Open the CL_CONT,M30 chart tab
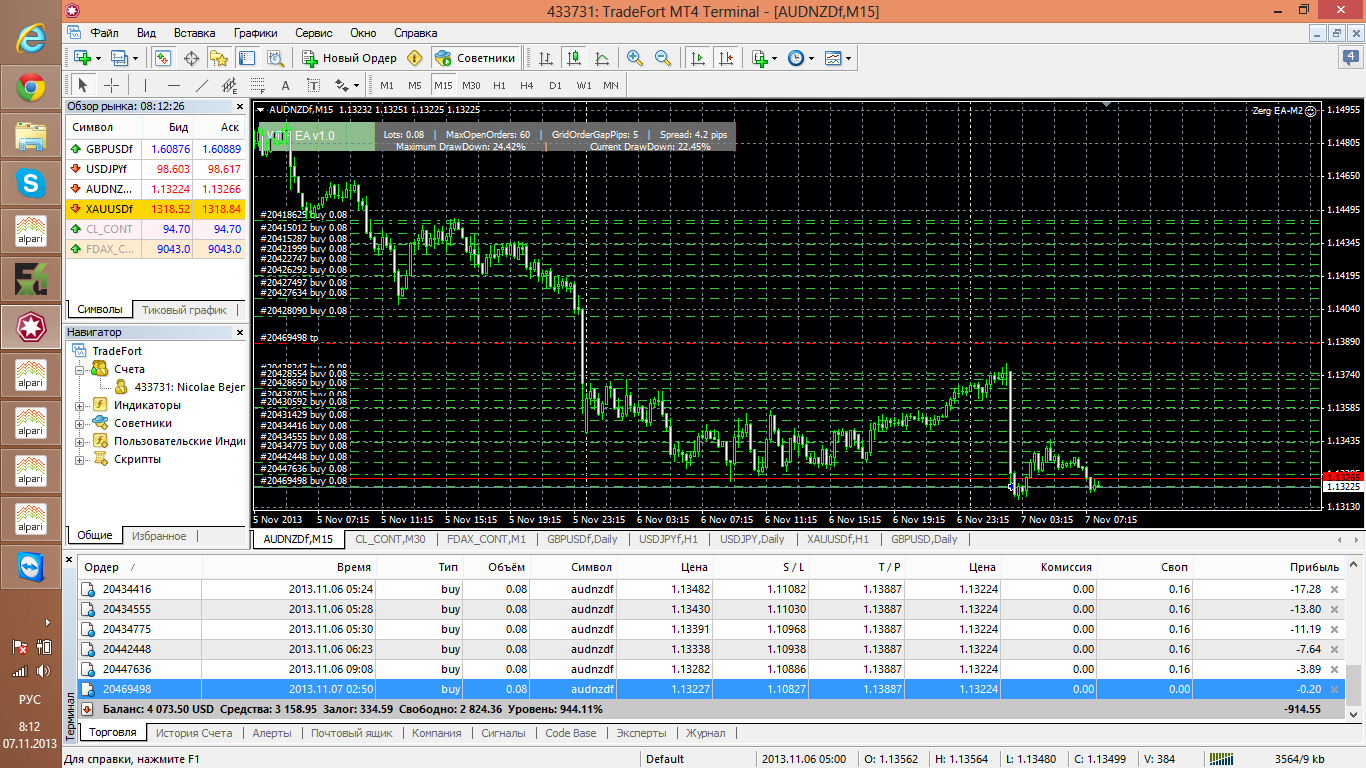The image size is (1366, 768). [x=390, y=539]
